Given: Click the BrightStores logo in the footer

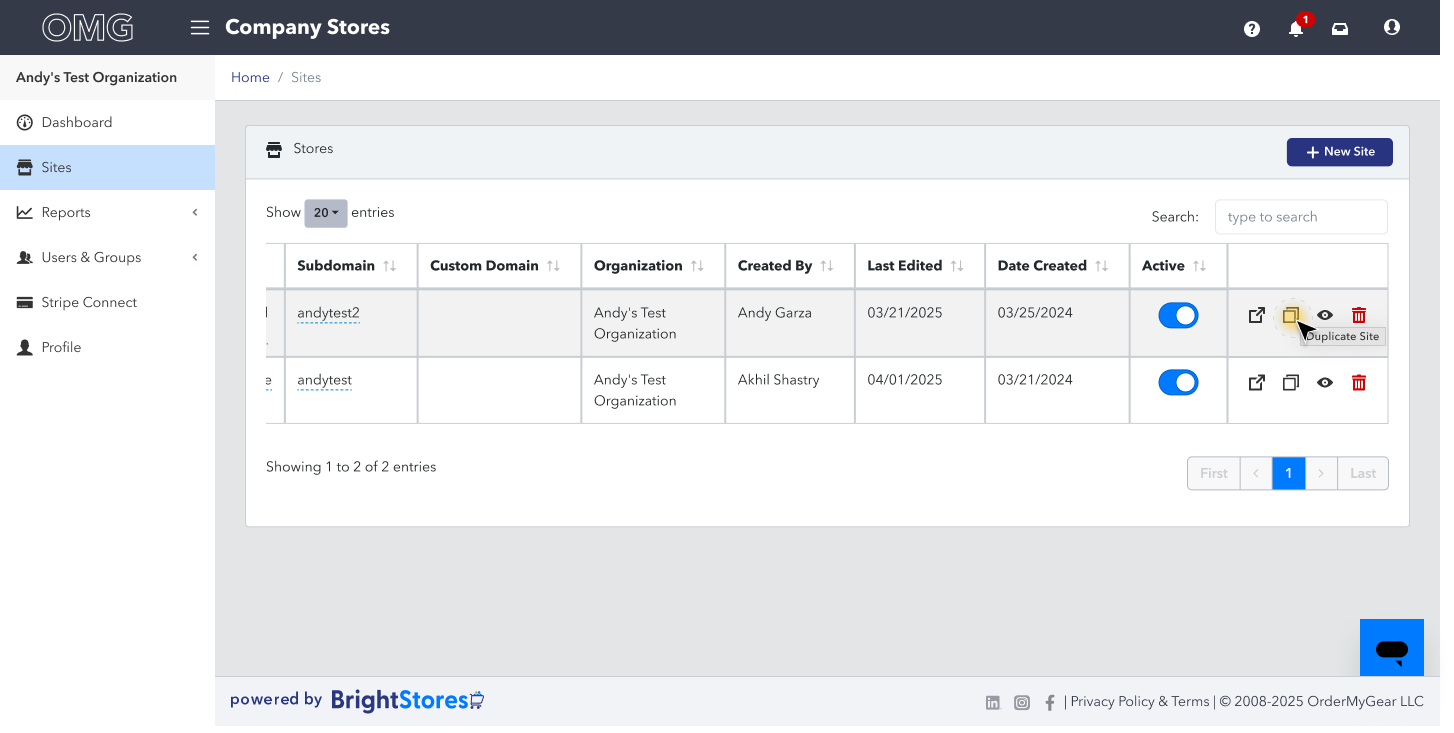Looking at the screenshot, I should [x=408, y=701].
